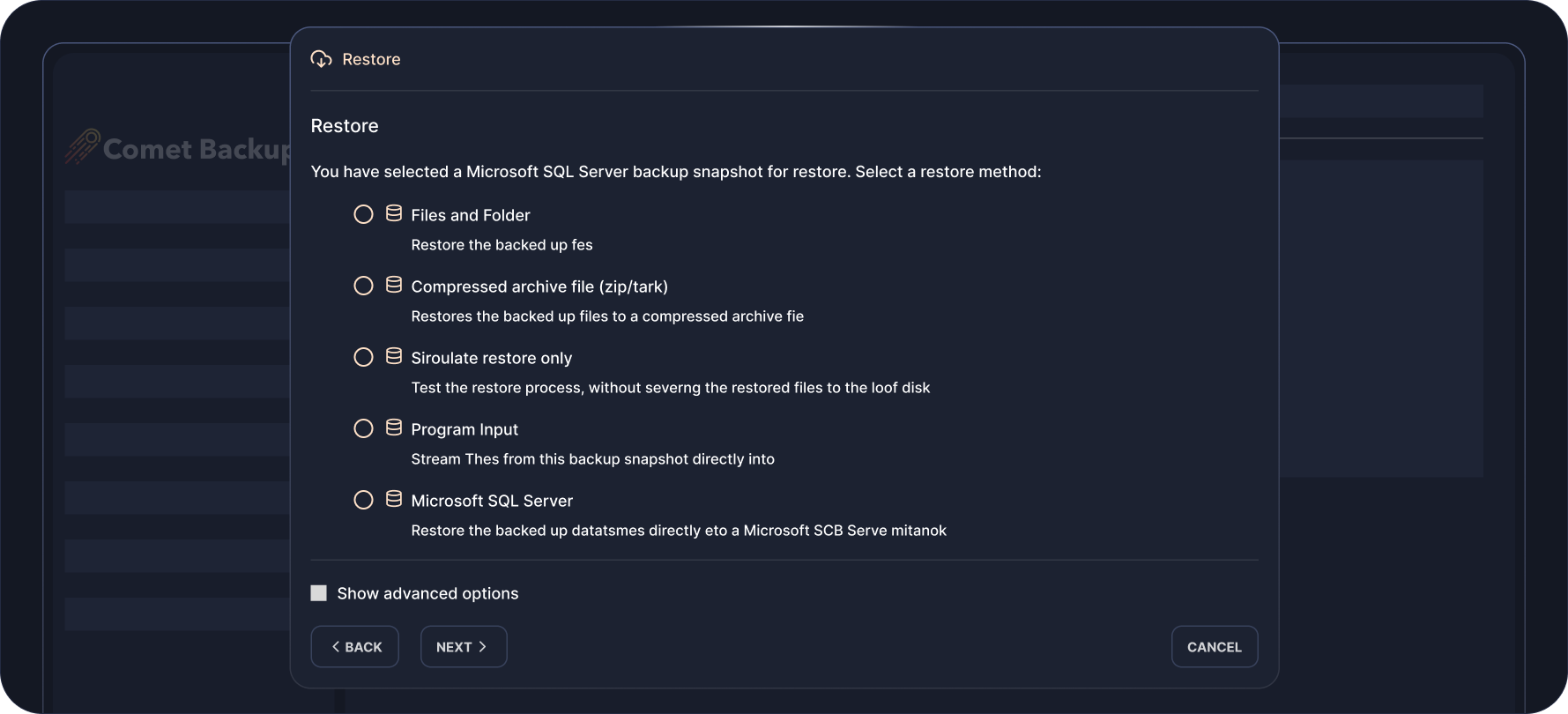Screen dimensions: 1568x714
Task: Click the Restore cloud icon in the dialog header
Action: (321, 59)
